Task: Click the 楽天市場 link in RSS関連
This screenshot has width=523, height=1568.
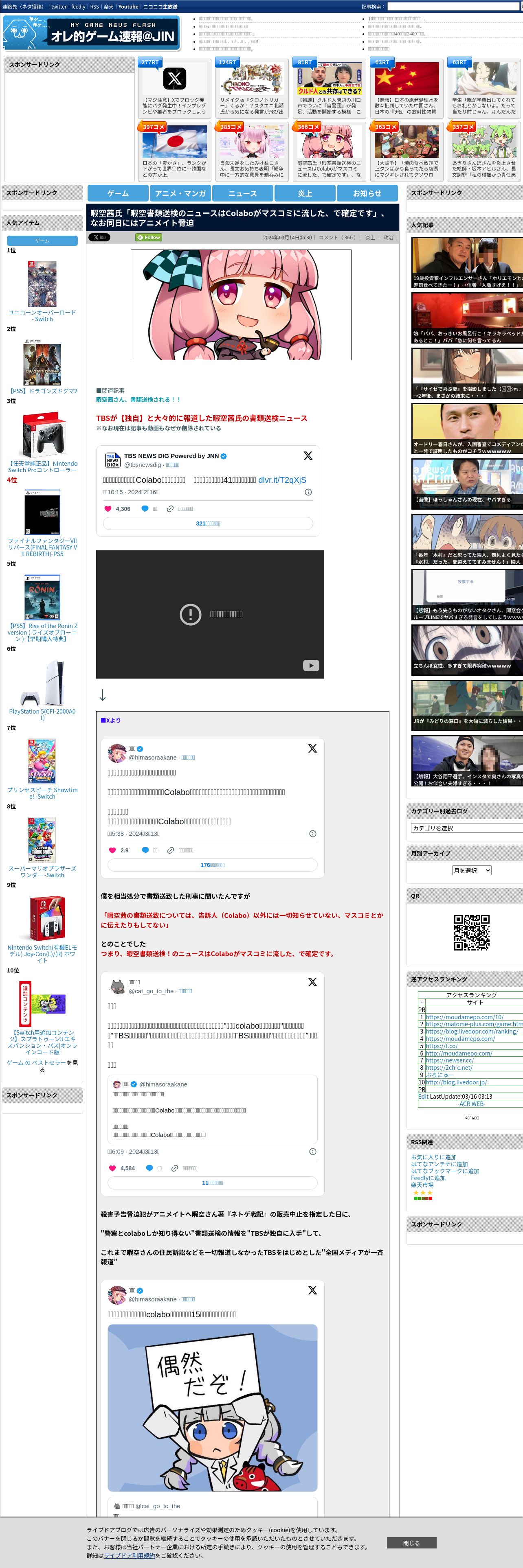Action: [422, 1185]
